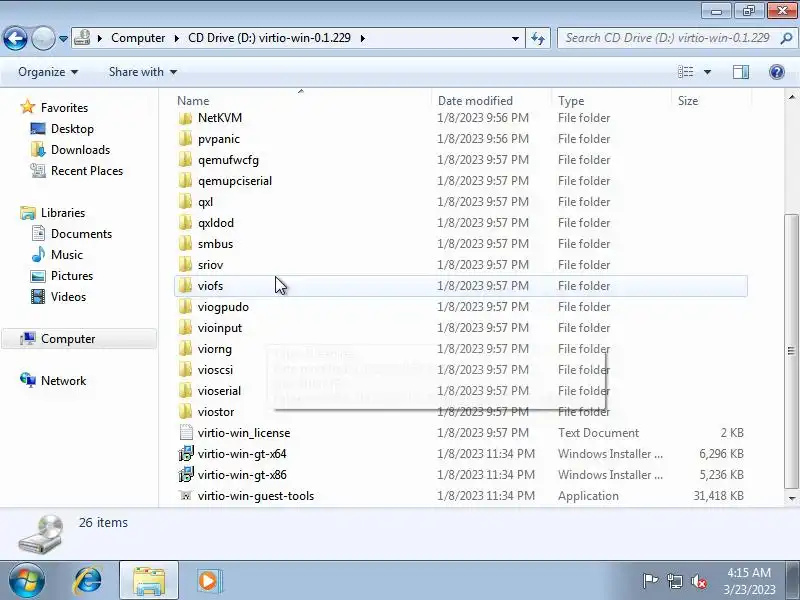Refresh the folder view
The width and height of the screenshot is (800, 600).
[538, 38]
